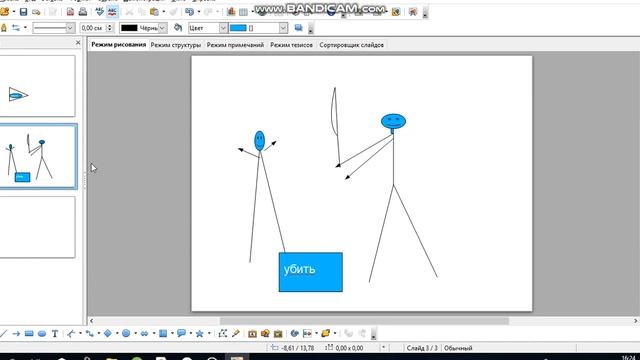The width and height of the screenshot is (640, 360).
Task: Click the Arrange icon
Action: (325, 334)
